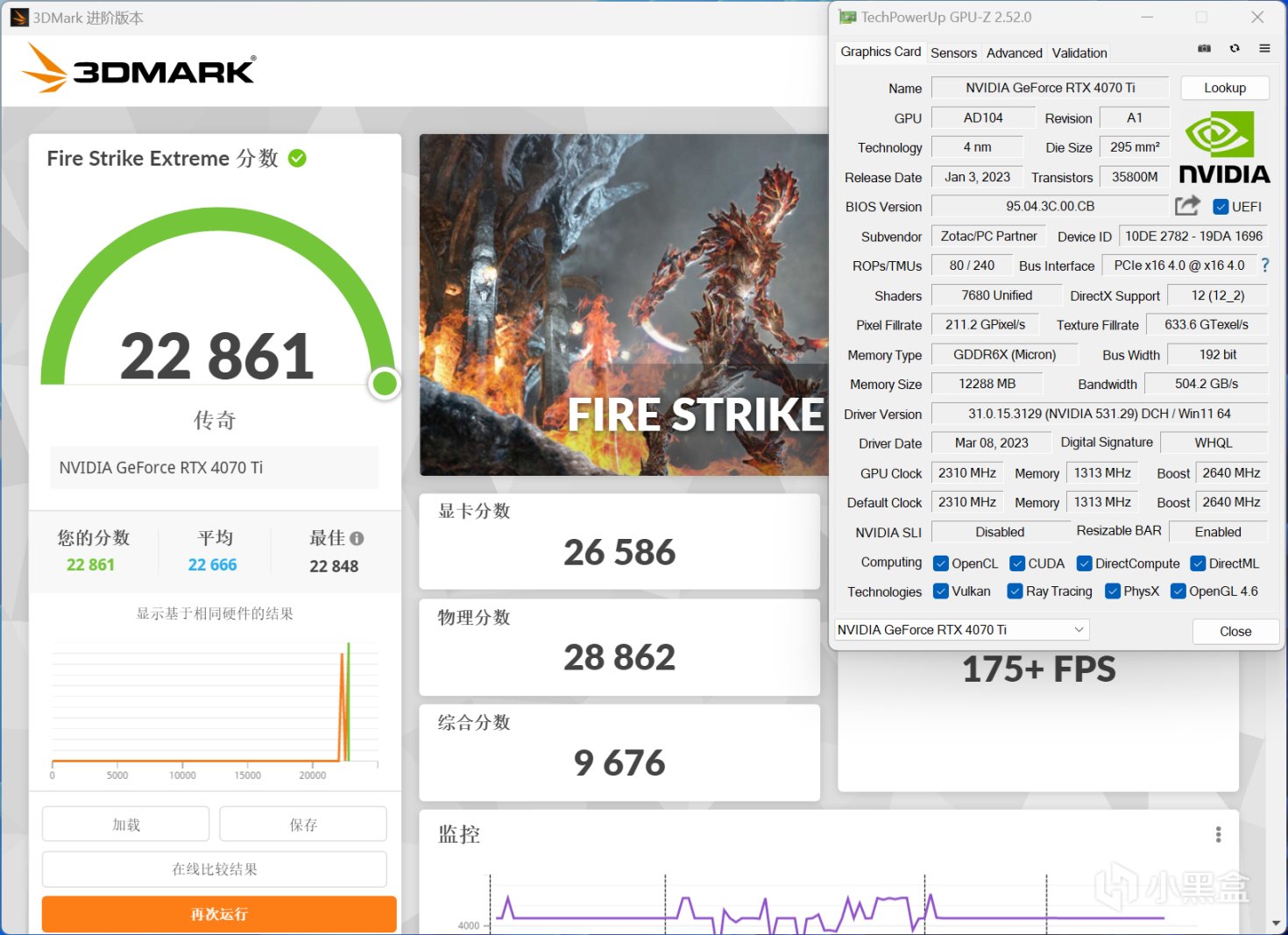Refresh GPU-Z data with the refresh icon

pos(1235,48)
